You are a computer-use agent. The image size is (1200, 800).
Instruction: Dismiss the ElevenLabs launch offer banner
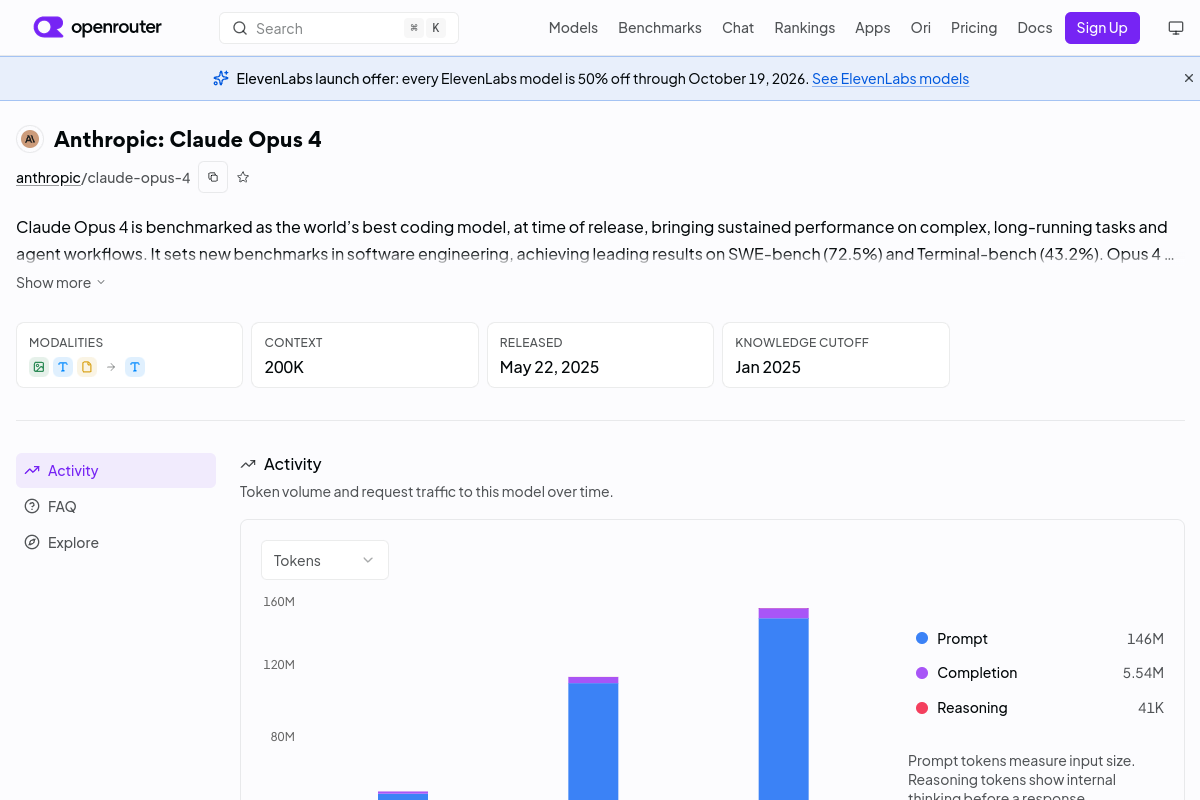pos(1189,78)
